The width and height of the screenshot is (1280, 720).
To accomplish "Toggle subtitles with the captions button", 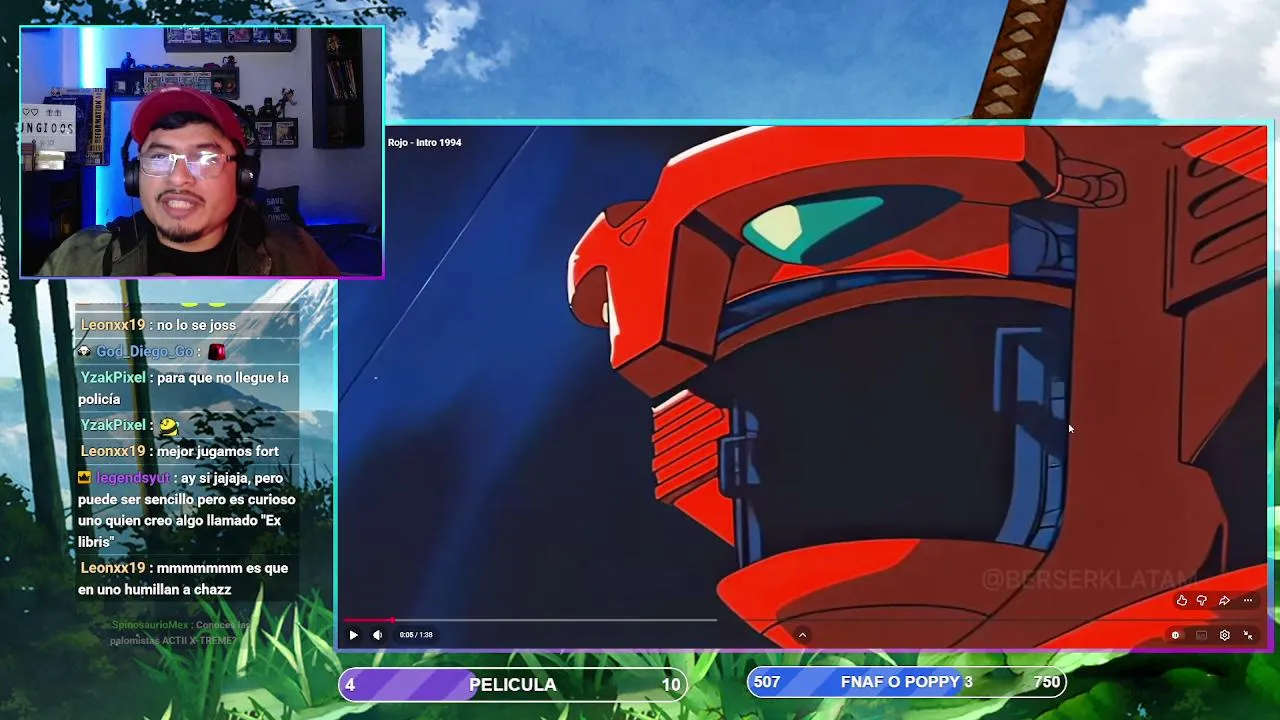I will [1201, 635].
